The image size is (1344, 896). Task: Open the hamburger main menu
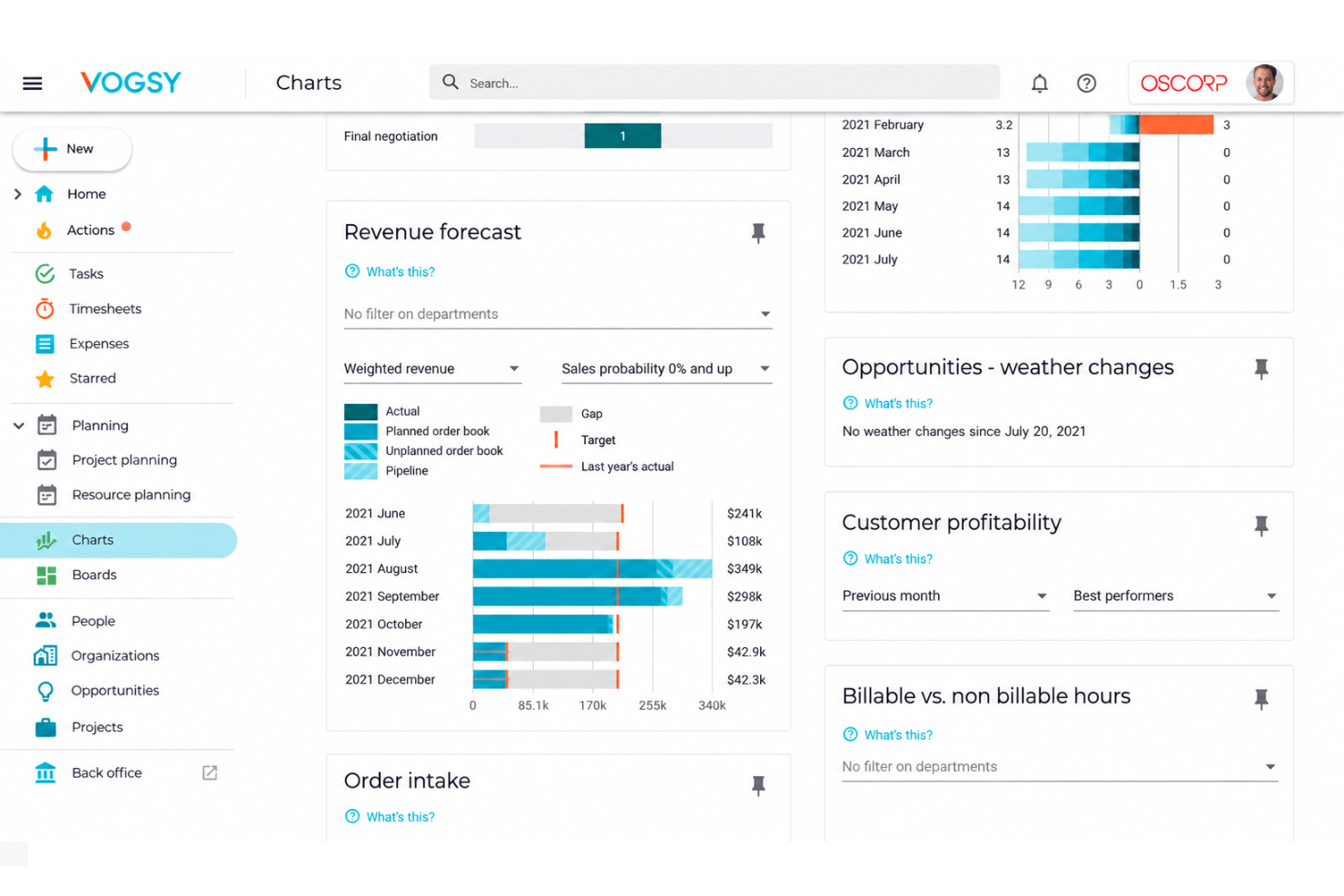pyautogui.click(x=33, y=84)
